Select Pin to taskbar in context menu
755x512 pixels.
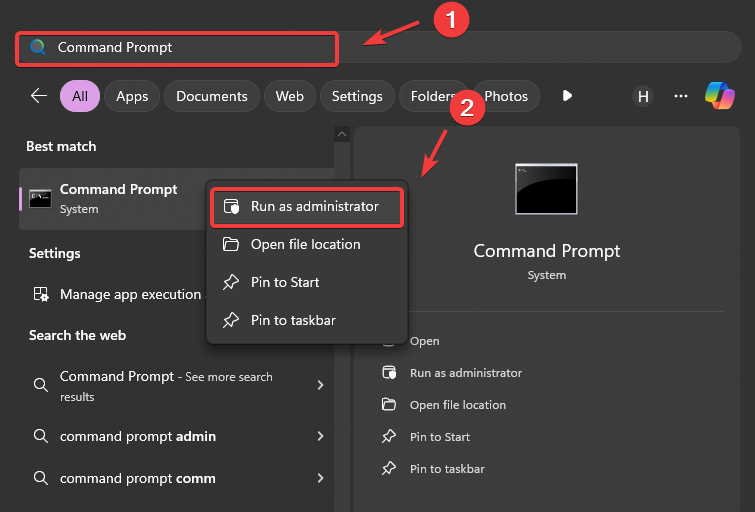pos(292,320)
